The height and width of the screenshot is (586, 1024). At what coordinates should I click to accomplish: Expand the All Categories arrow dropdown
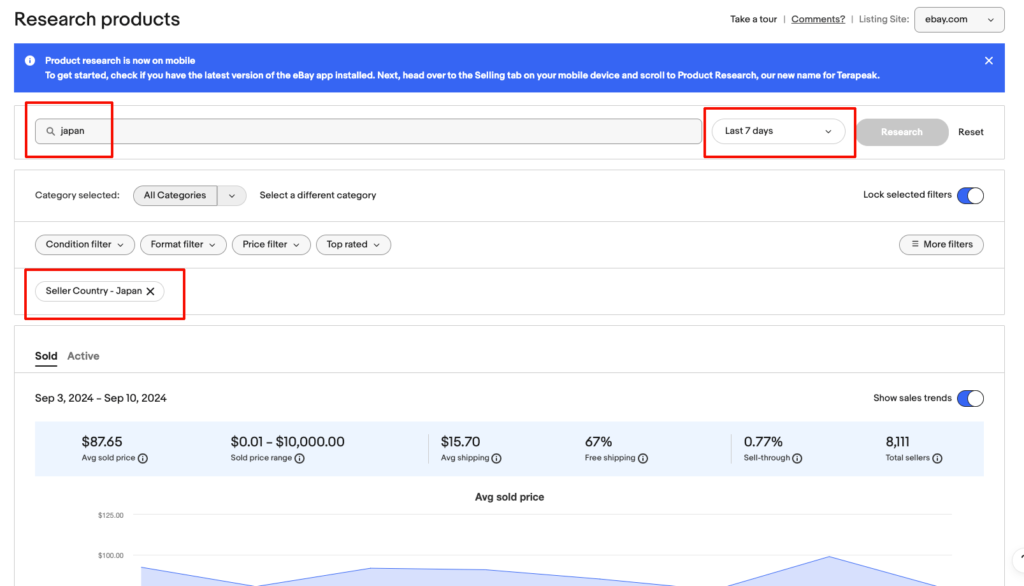[x=232, y=195]
